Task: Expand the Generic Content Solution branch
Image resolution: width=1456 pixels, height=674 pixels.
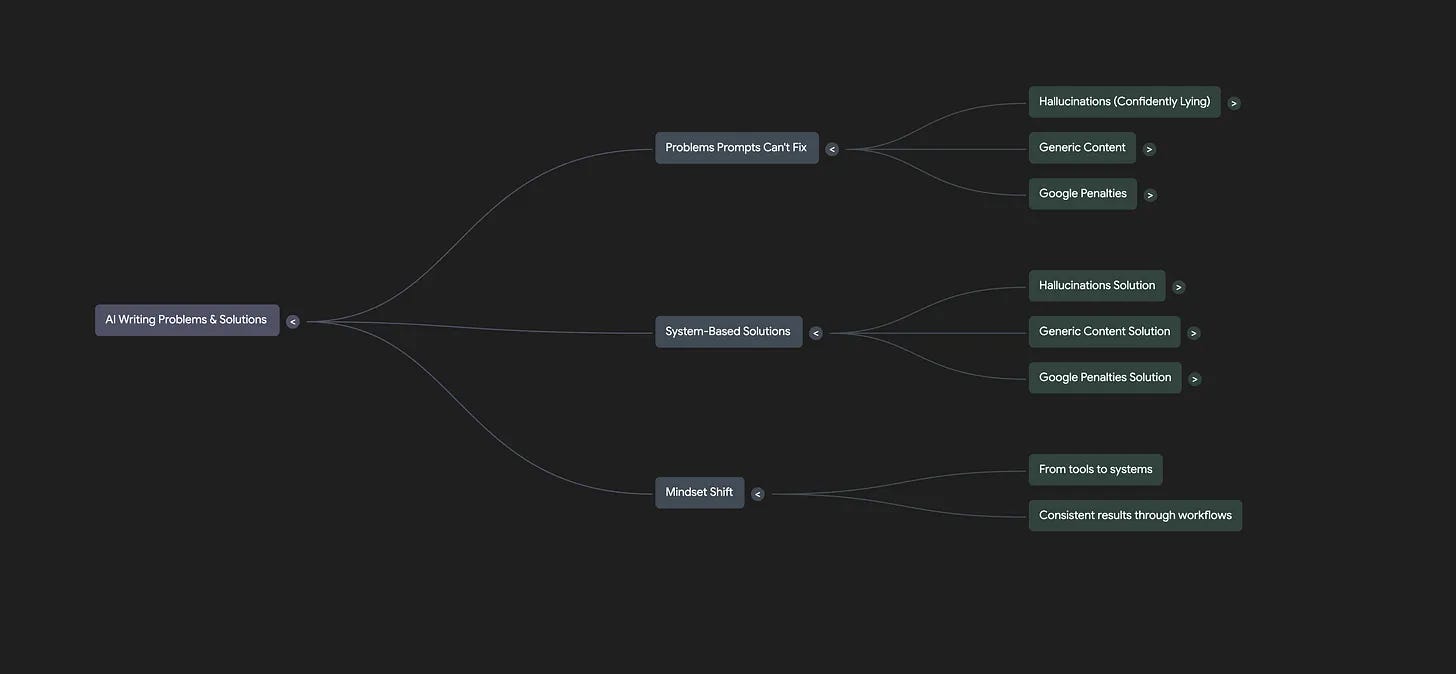Action: point(1193,332)
